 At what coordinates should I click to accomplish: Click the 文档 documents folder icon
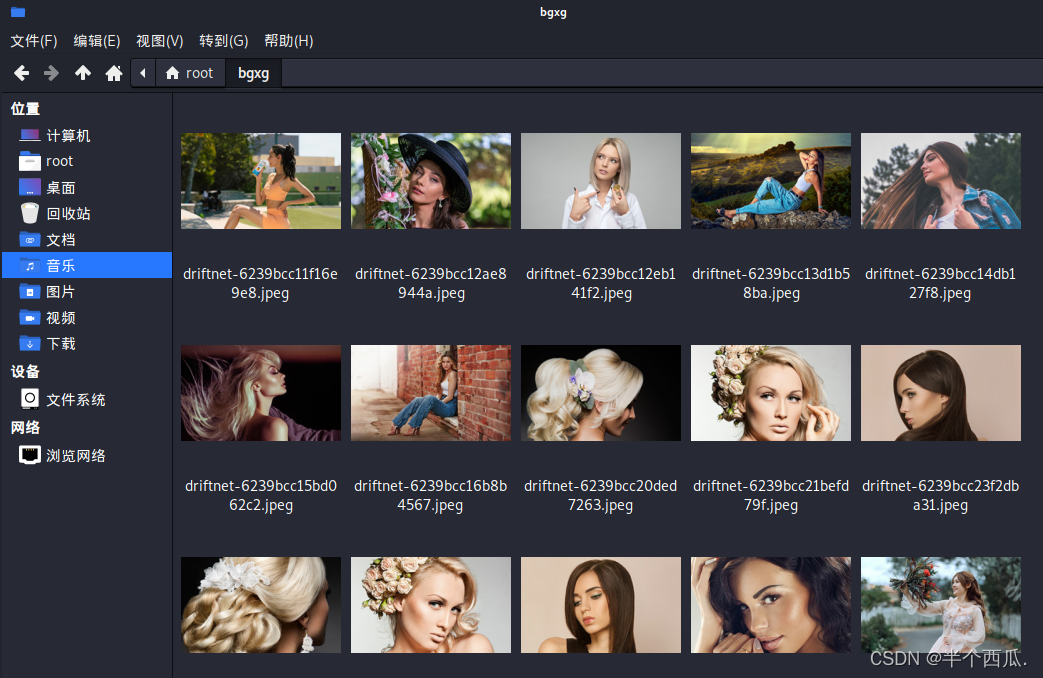[30, 240]
